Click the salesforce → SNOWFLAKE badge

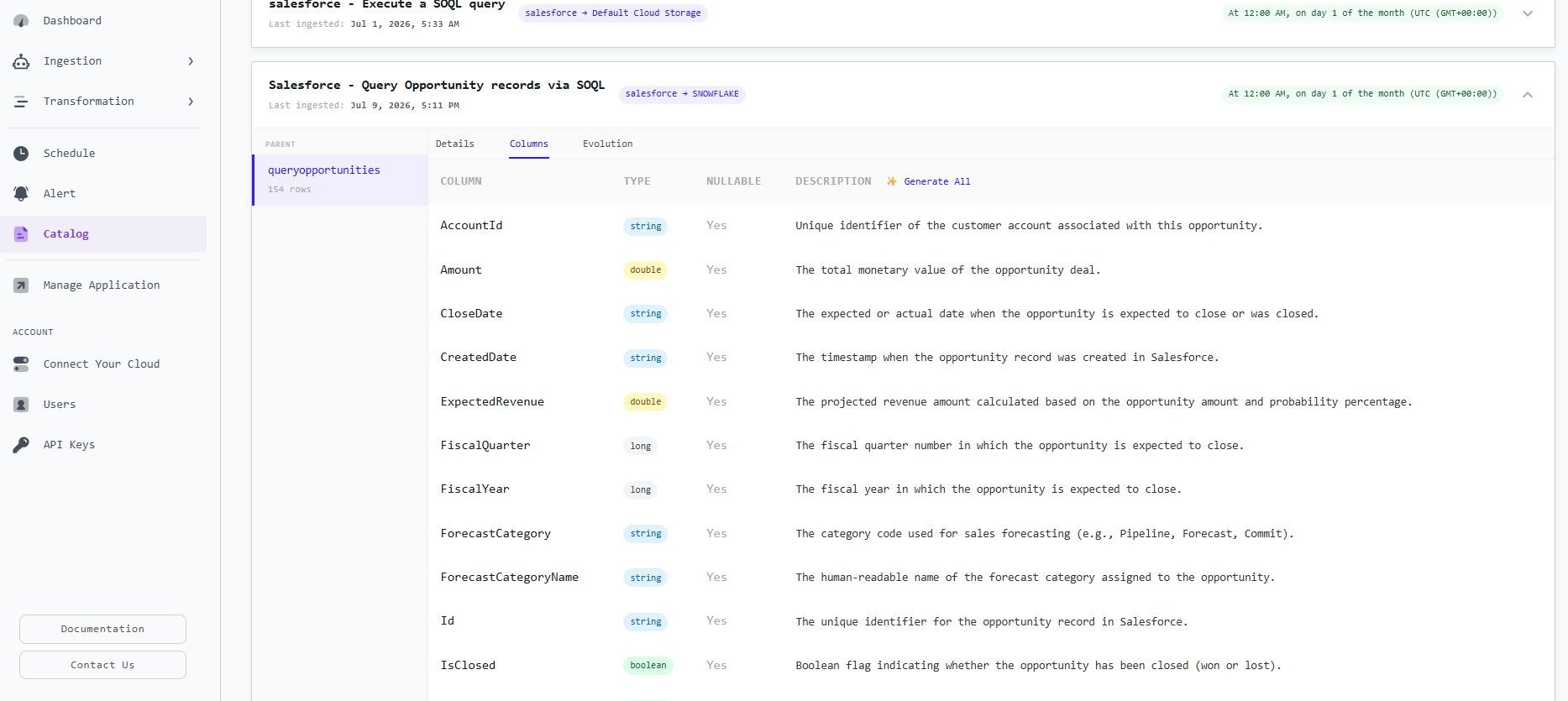pyautogui.click(x=682, y=94)
